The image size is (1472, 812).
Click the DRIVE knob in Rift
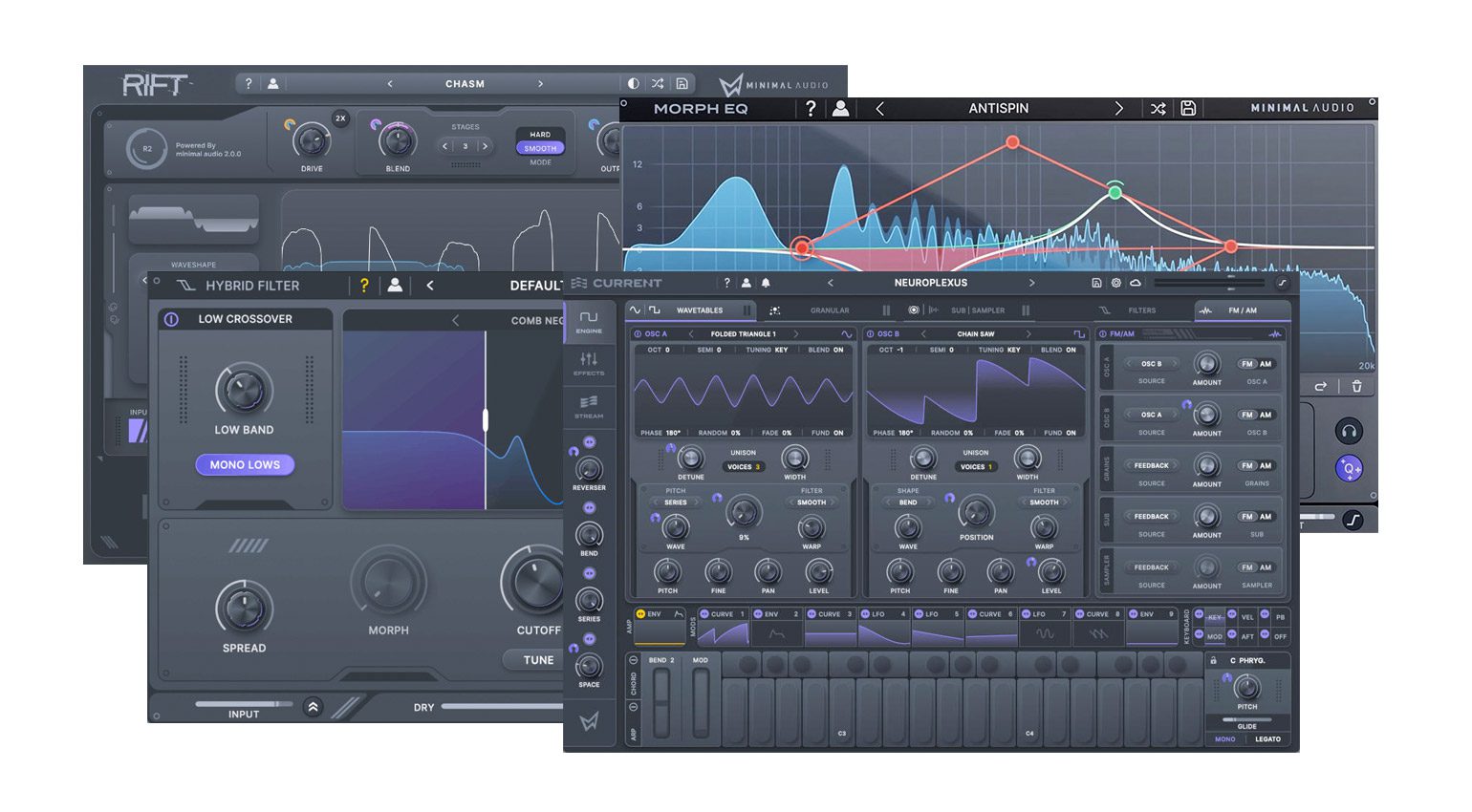tap(312, 141)
